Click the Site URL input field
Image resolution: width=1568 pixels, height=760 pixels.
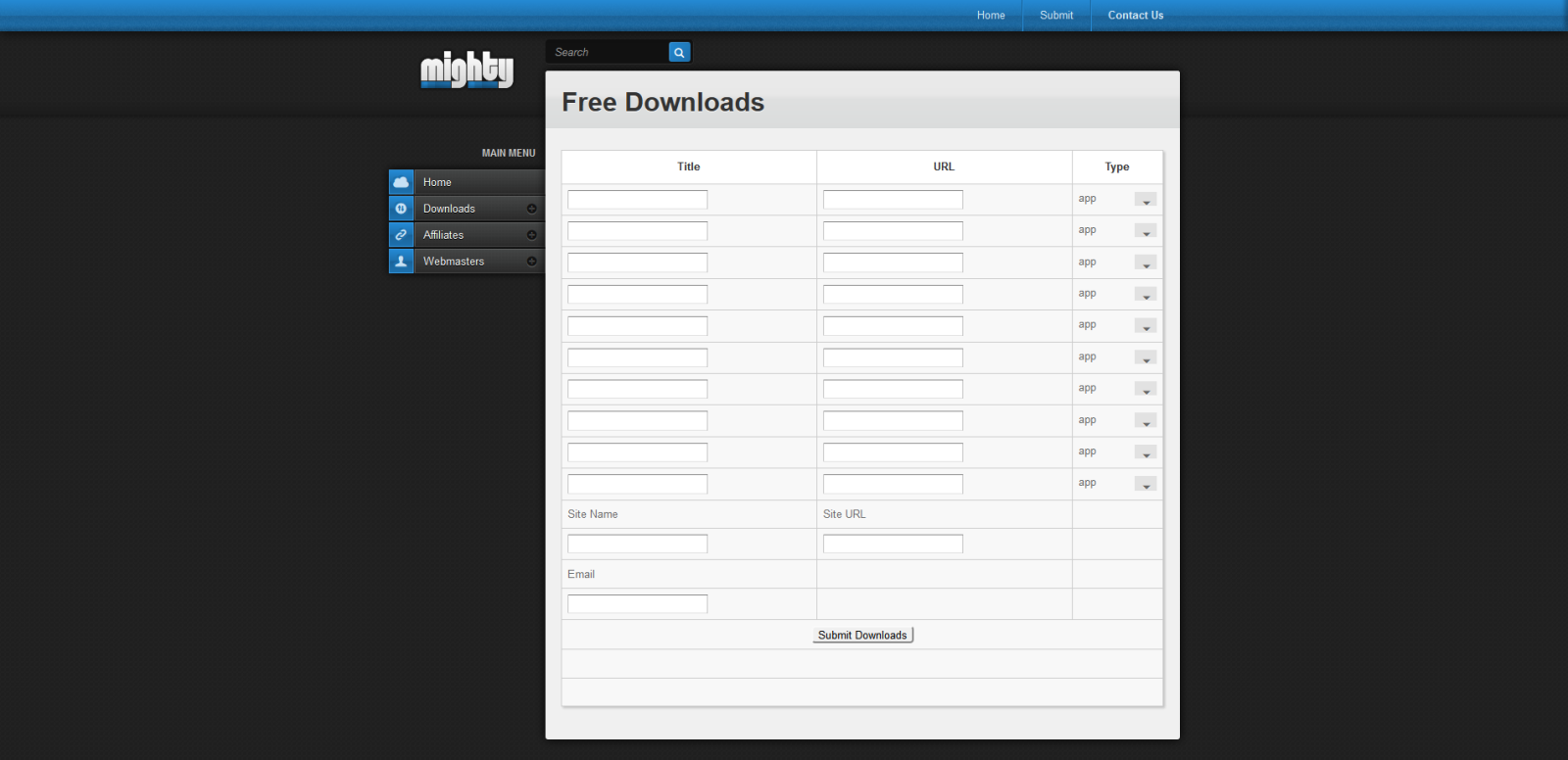point(893,544)
